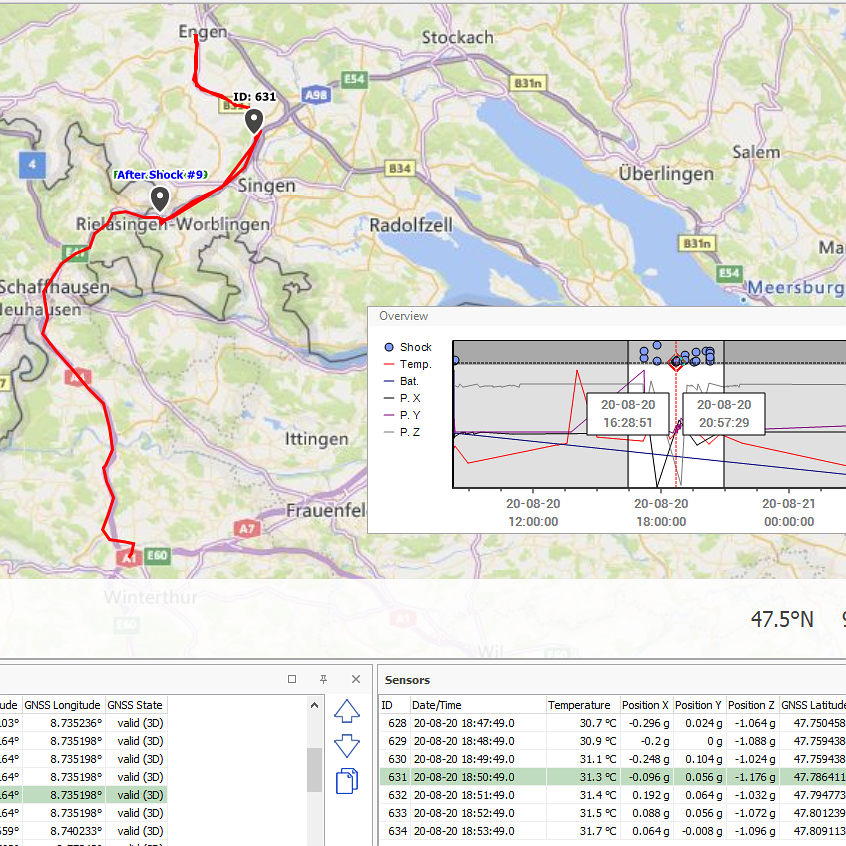Click the up arrow navigation icon
This screenshot has height=846, width=846.
click(x=347, y=712)
